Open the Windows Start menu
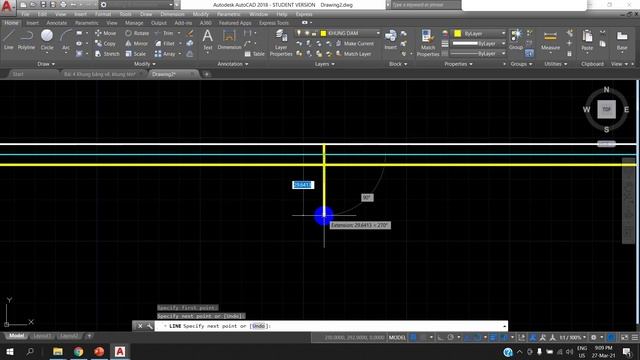Screen dimensions: 640x360 [10, 351]
